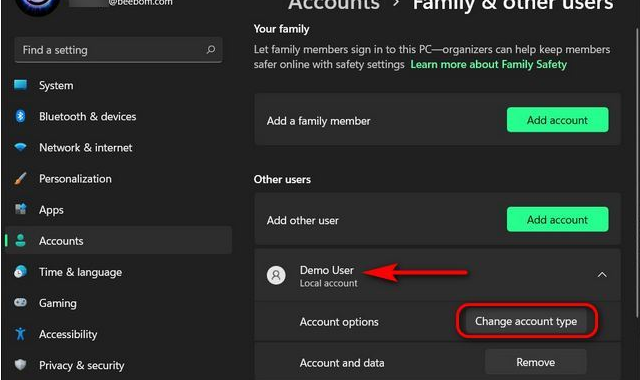Click the Account and data label
Viewport: 640px width, 380px height.
[x=342, y=363]
